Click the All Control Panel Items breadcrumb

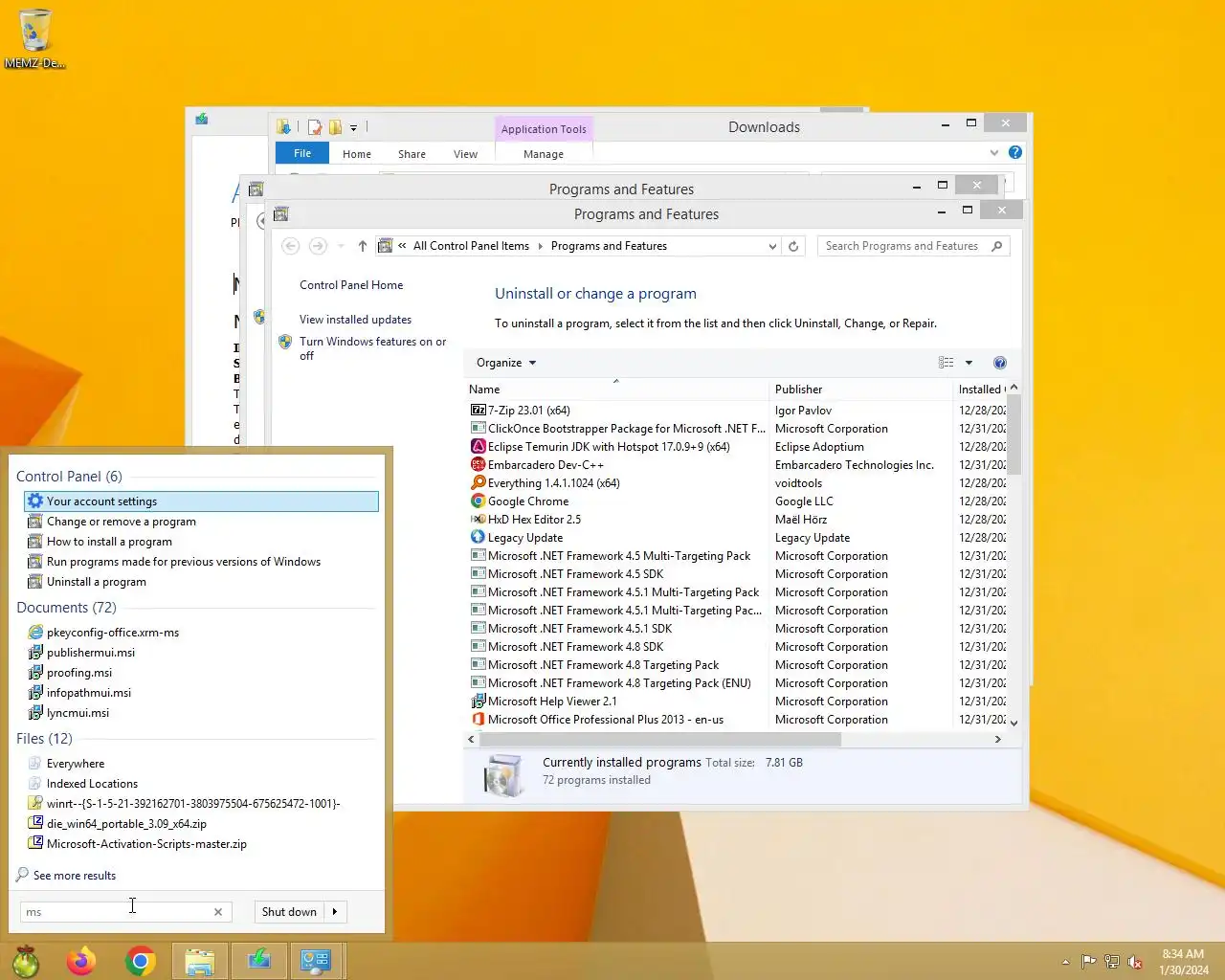click(x=471, y=246)
